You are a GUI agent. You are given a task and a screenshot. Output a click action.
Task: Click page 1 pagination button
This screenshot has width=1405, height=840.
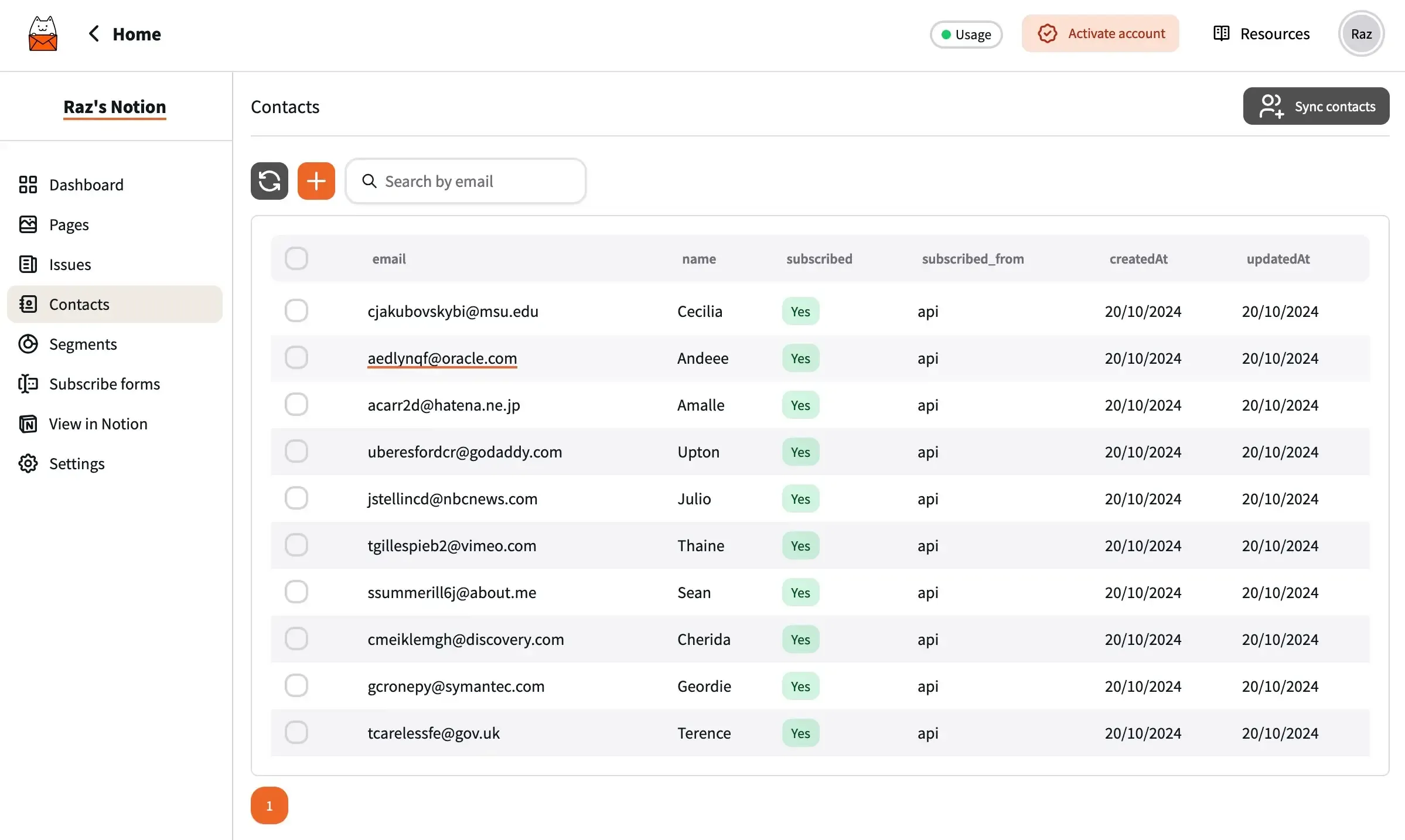pyautogui.click(x=270, y=805)
